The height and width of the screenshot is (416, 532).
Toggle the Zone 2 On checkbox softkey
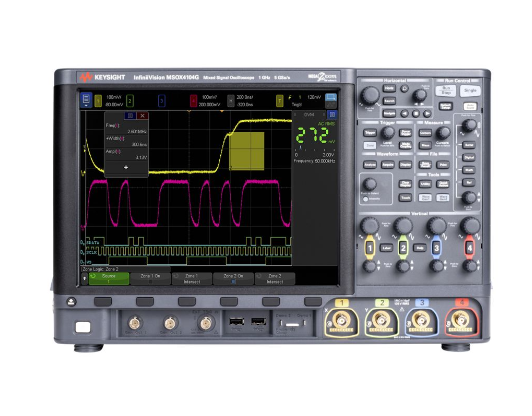tap(233, 279)
